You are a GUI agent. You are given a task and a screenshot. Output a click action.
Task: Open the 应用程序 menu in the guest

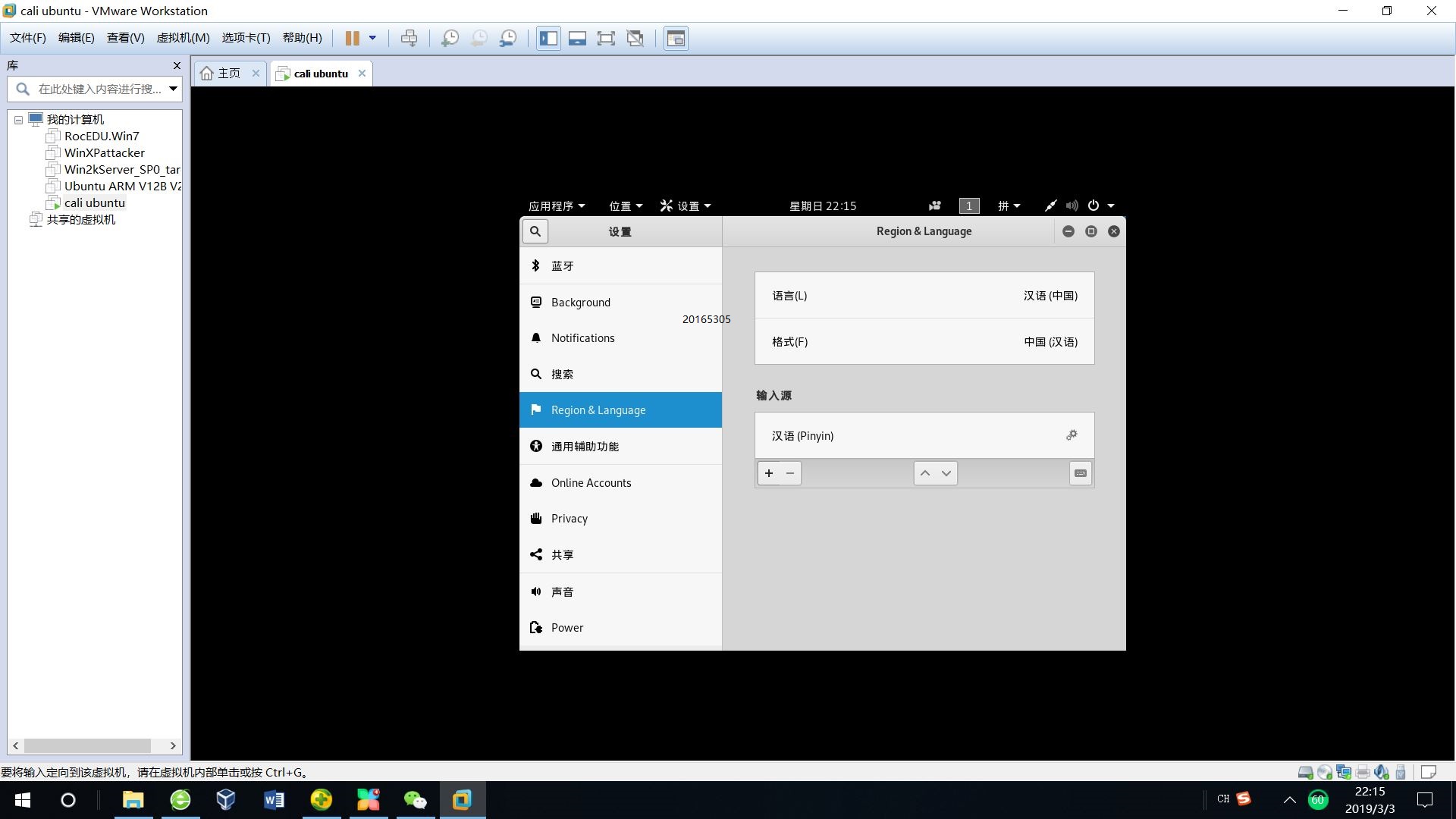coord(557,206)
